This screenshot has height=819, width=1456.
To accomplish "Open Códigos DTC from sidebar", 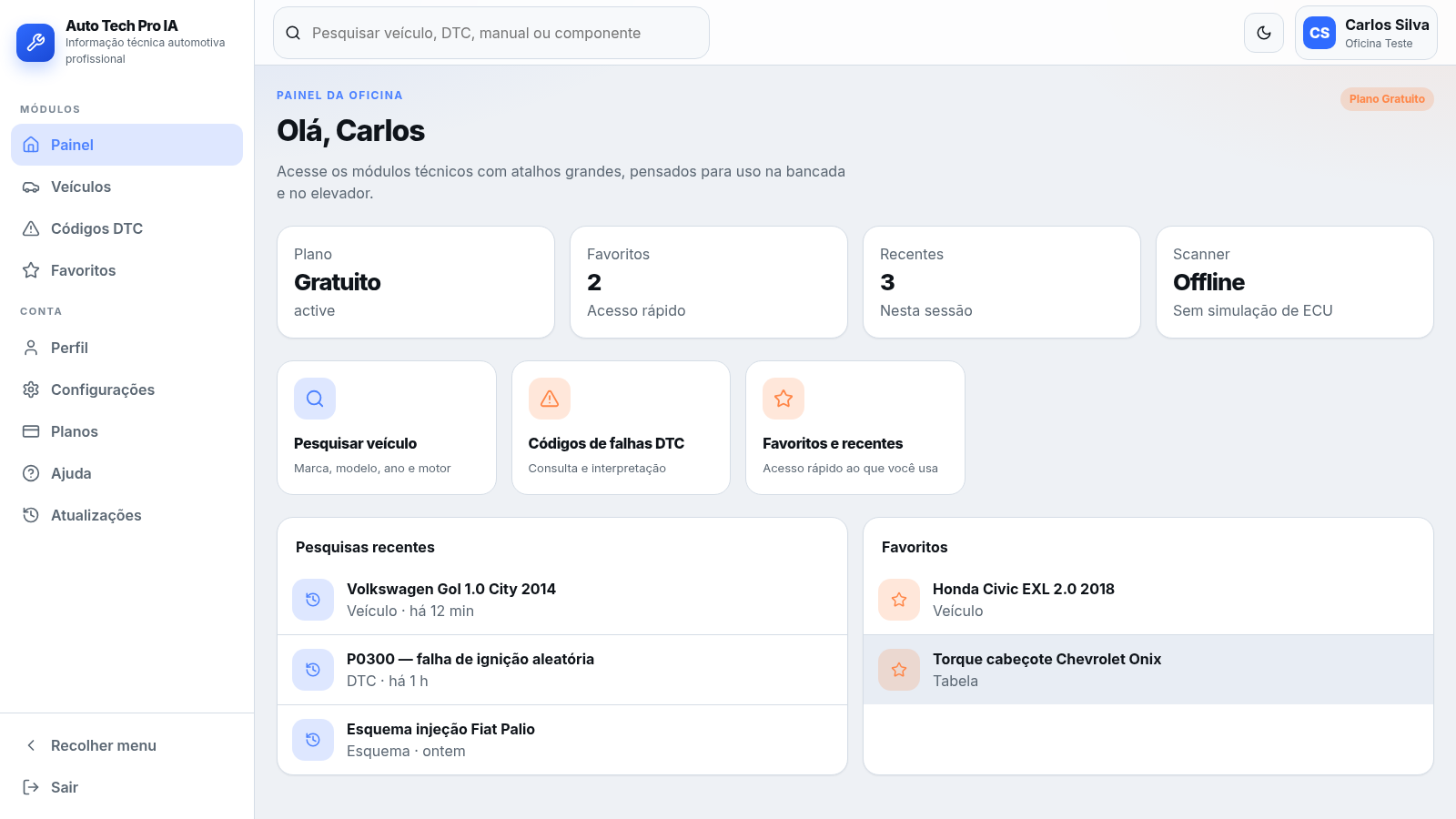I will point(126,228).
